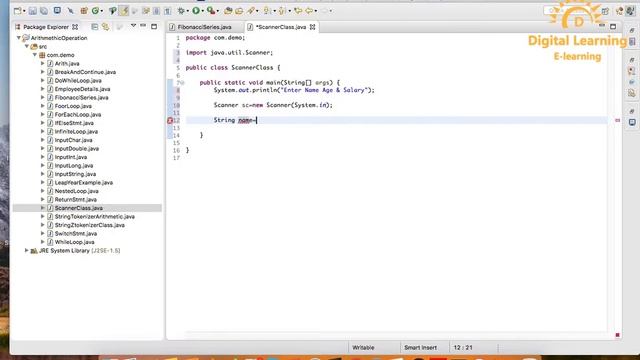Open dropdown arrow next to Debug button
This screenshot has width=640, height=360.
point(188,11)
